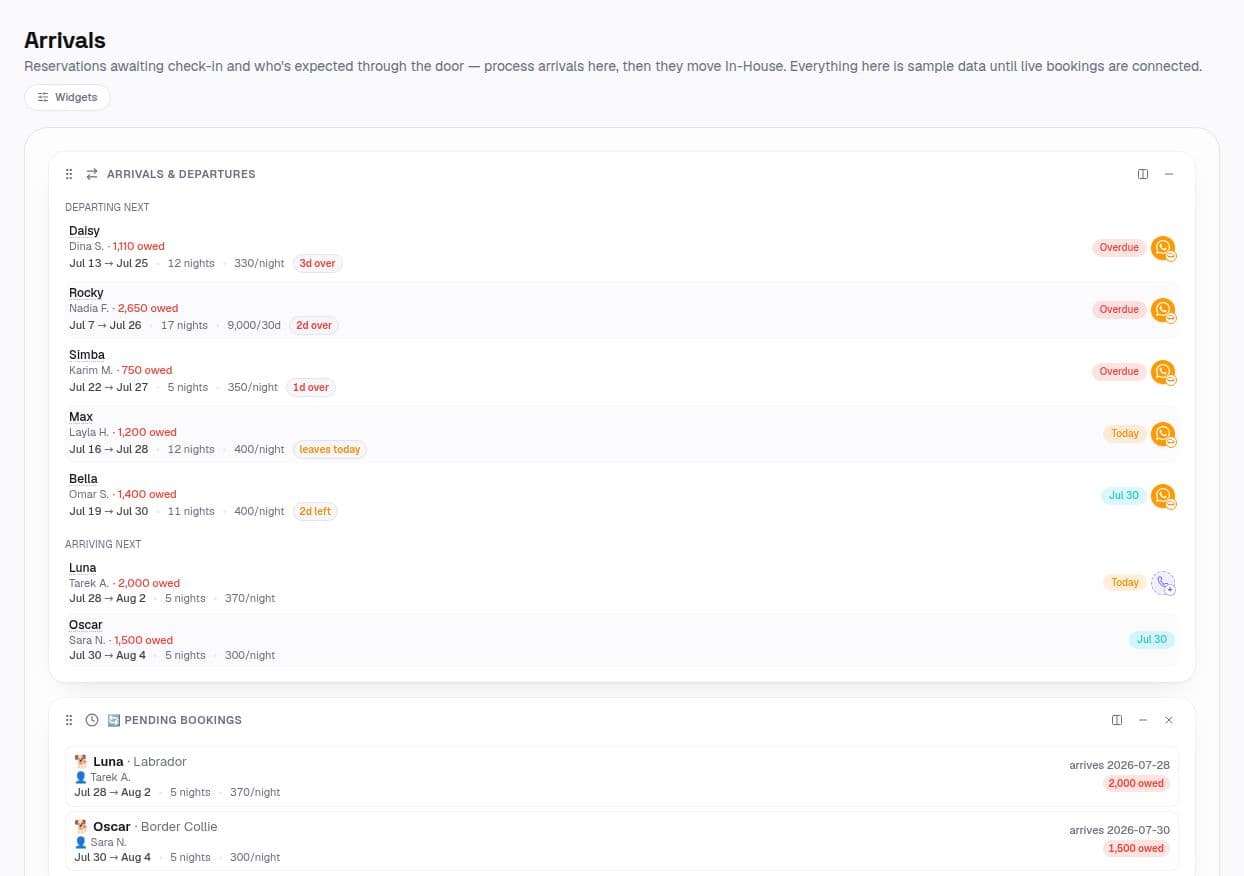Click '750 owed' on Simba row
Screen dimensions: 1244x876
tap(147, 371)
